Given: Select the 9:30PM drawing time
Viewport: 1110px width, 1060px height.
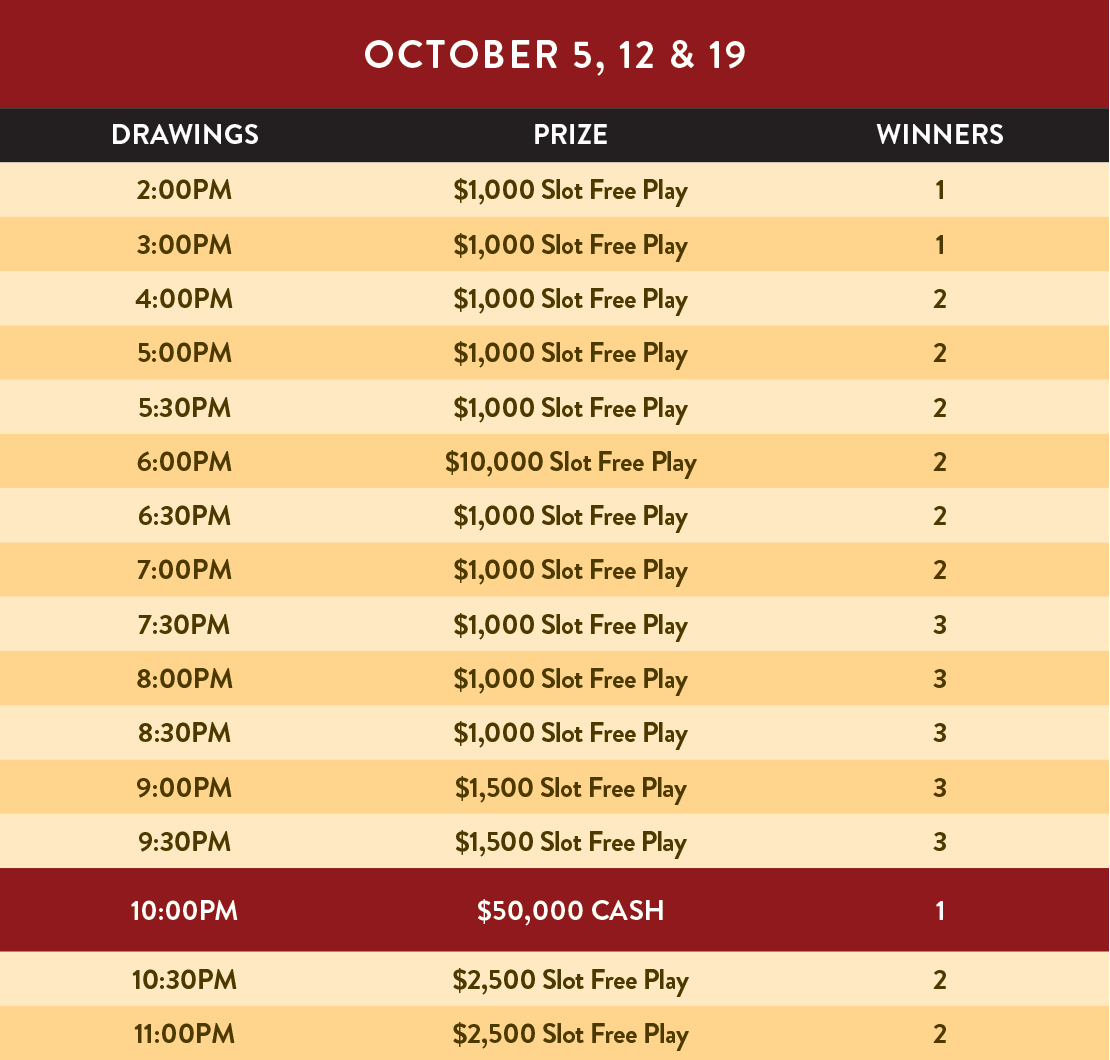Looking at the screenshot, I should tap(184, 842).
